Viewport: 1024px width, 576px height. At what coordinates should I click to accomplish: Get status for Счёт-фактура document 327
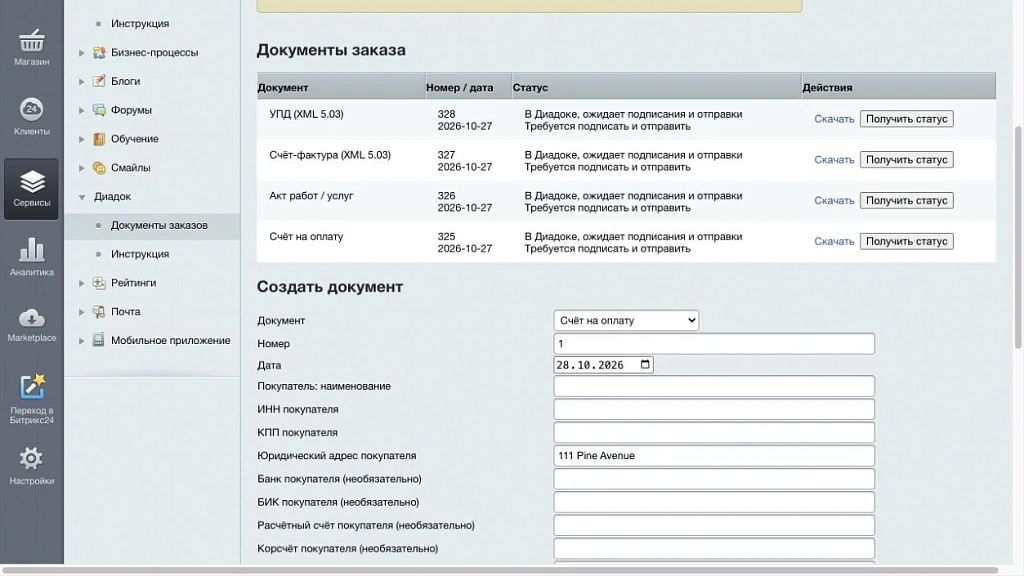pyautogui.click(x=906, y=159)
